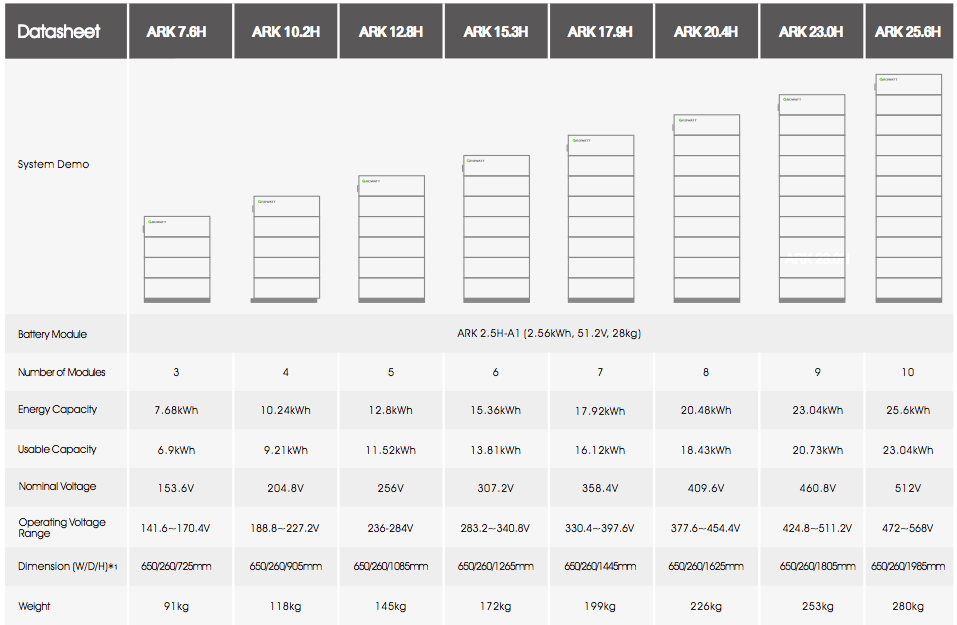957x625 pixels.
Task: Click the ARK 7.6H column header
Action: (x=180, y=32)
